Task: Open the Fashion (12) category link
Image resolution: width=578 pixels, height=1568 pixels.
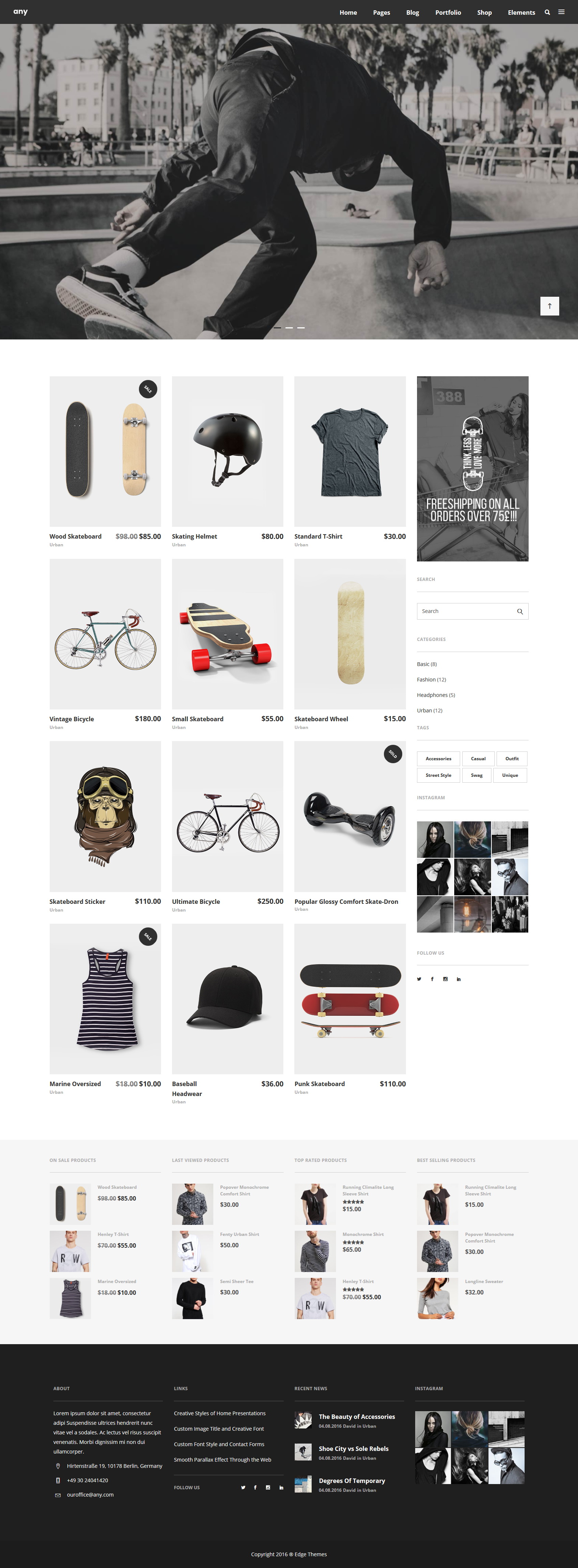Action: 431,679
